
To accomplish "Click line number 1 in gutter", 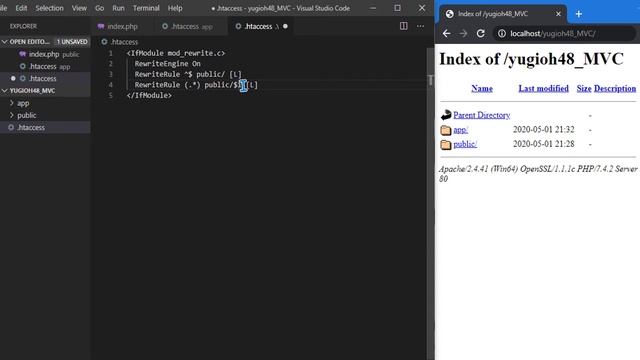I will click(x=110, y=53).
